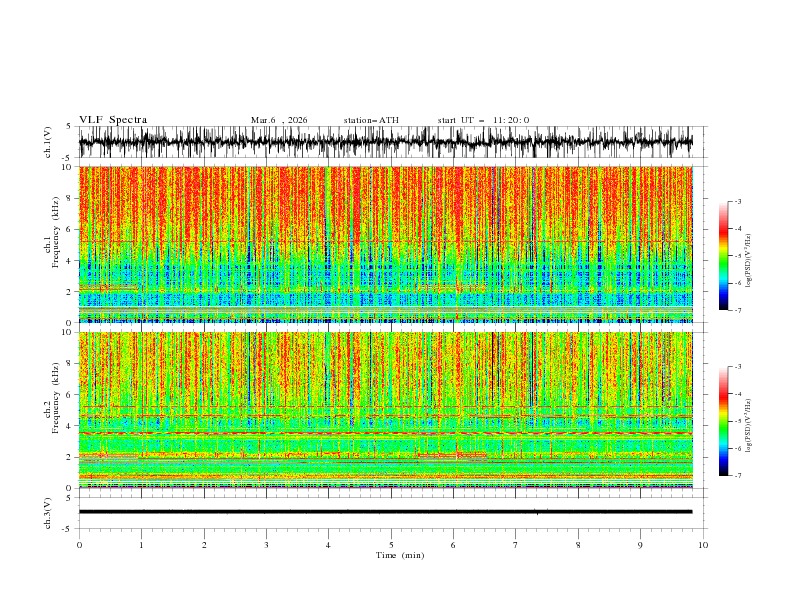Click the "10" kHz tick of ch.2 spectrogram
The width and height of the screenshot is (792, 612).
(67, 332)
